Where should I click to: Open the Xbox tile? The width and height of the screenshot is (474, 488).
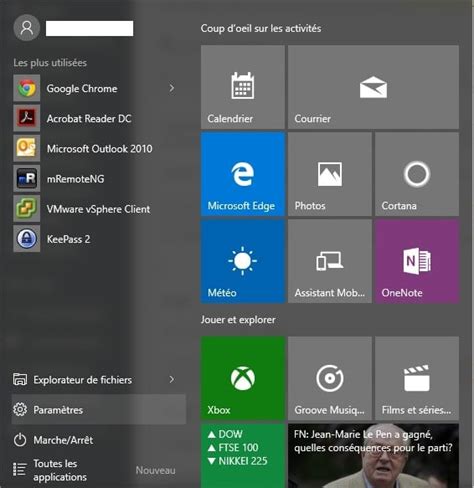click(243, 378)
